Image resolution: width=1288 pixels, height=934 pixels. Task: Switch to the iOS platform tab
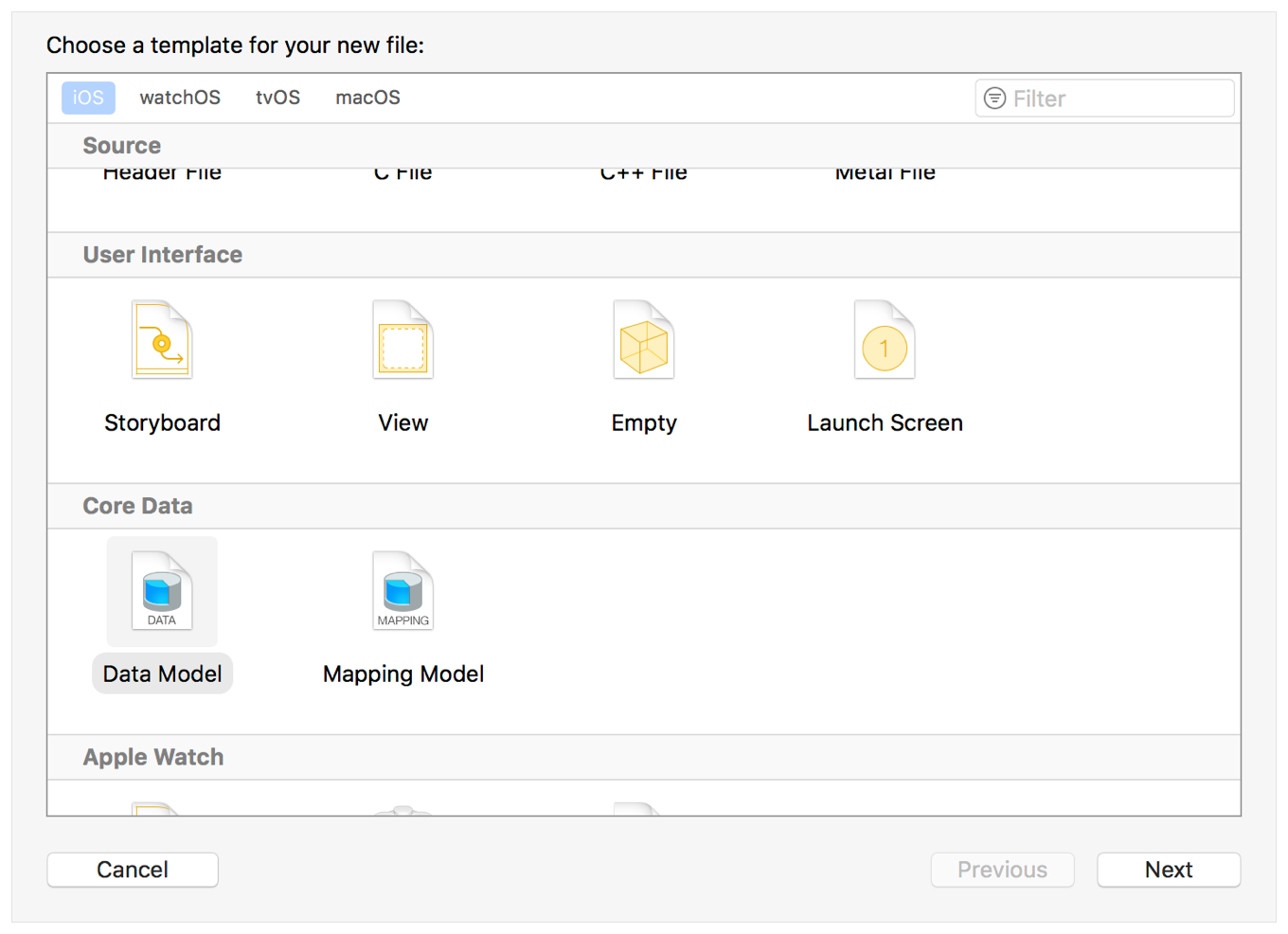88,98
